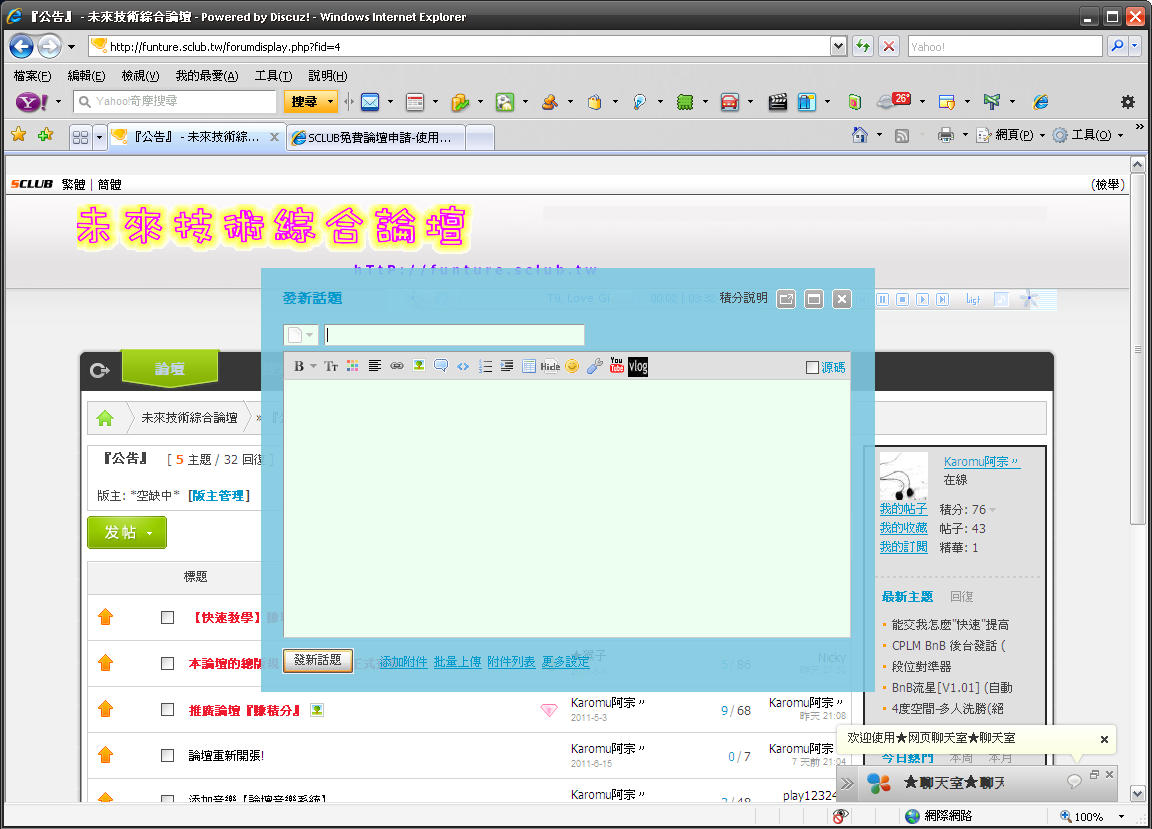The width and height of the screenshot is (1152, 829).
Task: Expand the address bar URL dropdown
Action: tap(838, 46)
